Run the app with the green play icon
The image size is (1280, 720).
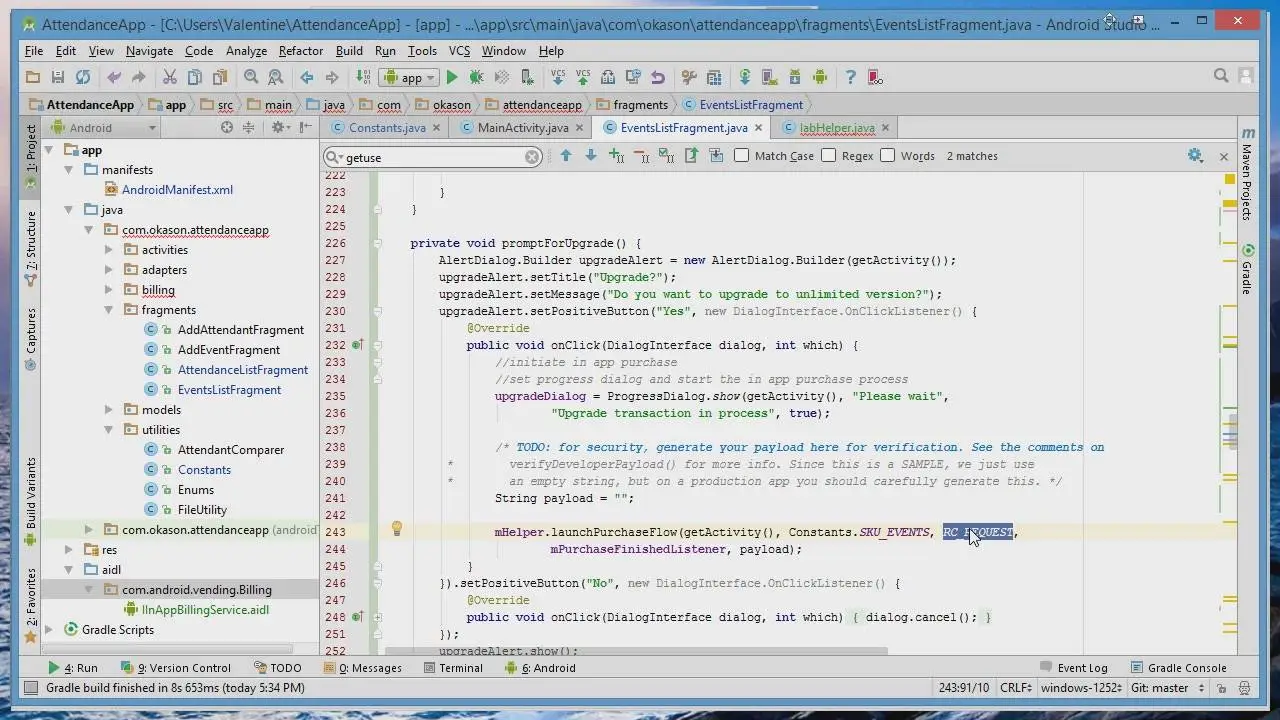pyautogui.click(x=452, y=77)
